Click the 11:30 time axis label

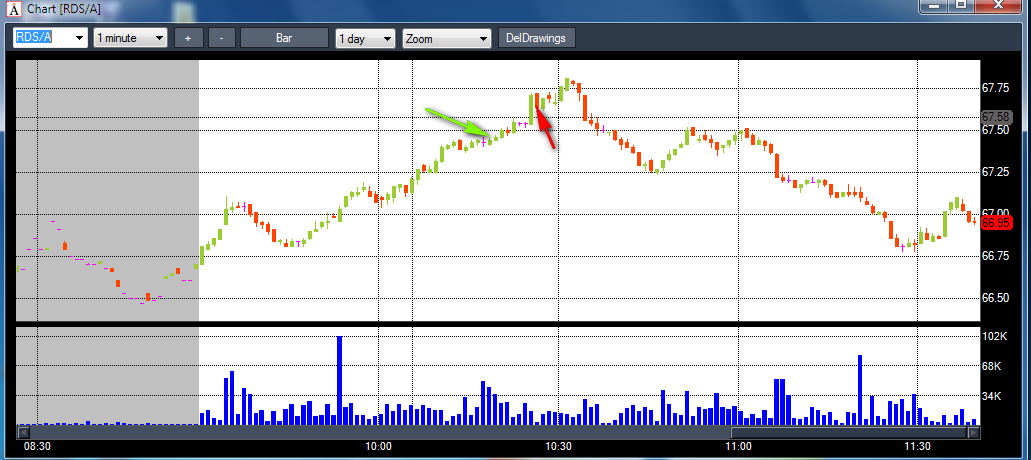click(918, 446)
